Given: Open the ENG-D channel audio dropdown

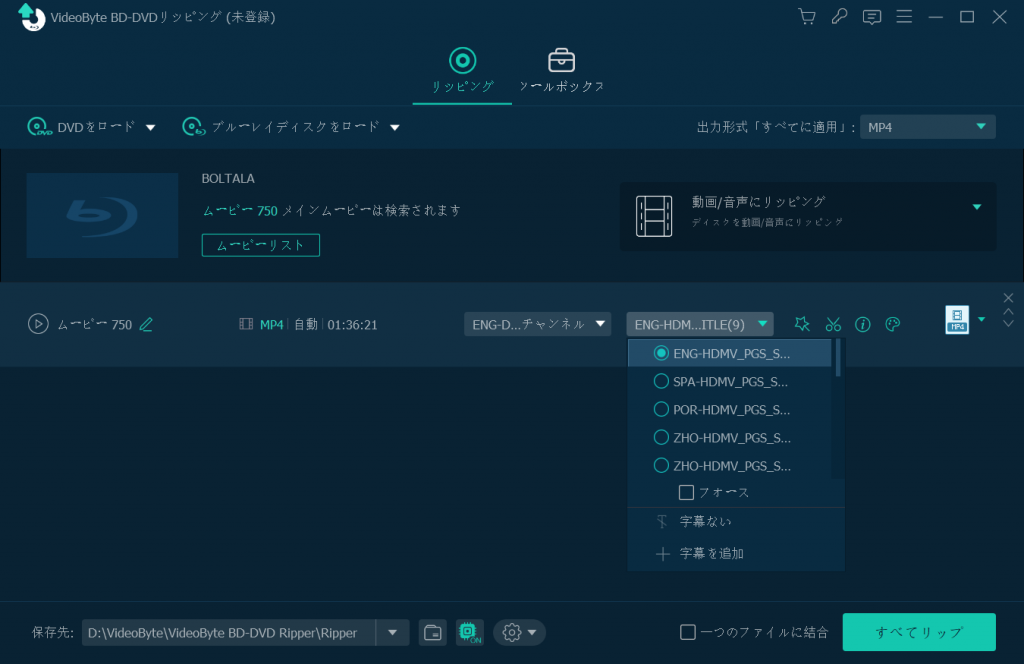Looking at the screenshot, I should 537,324.
